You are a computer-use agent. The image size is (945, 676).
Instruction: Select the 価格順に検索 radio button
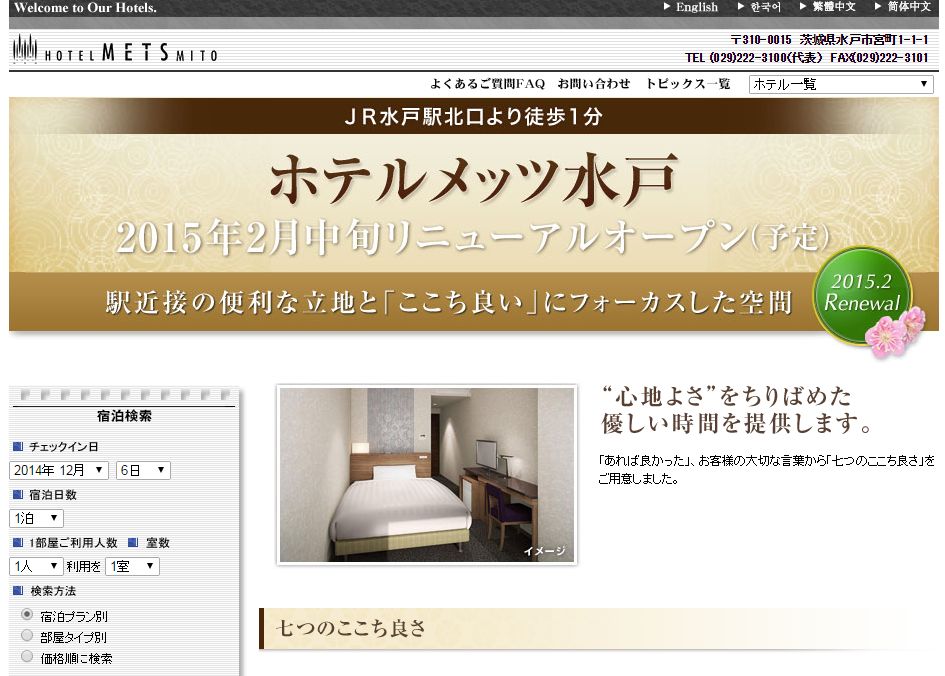tap(27, 656)
